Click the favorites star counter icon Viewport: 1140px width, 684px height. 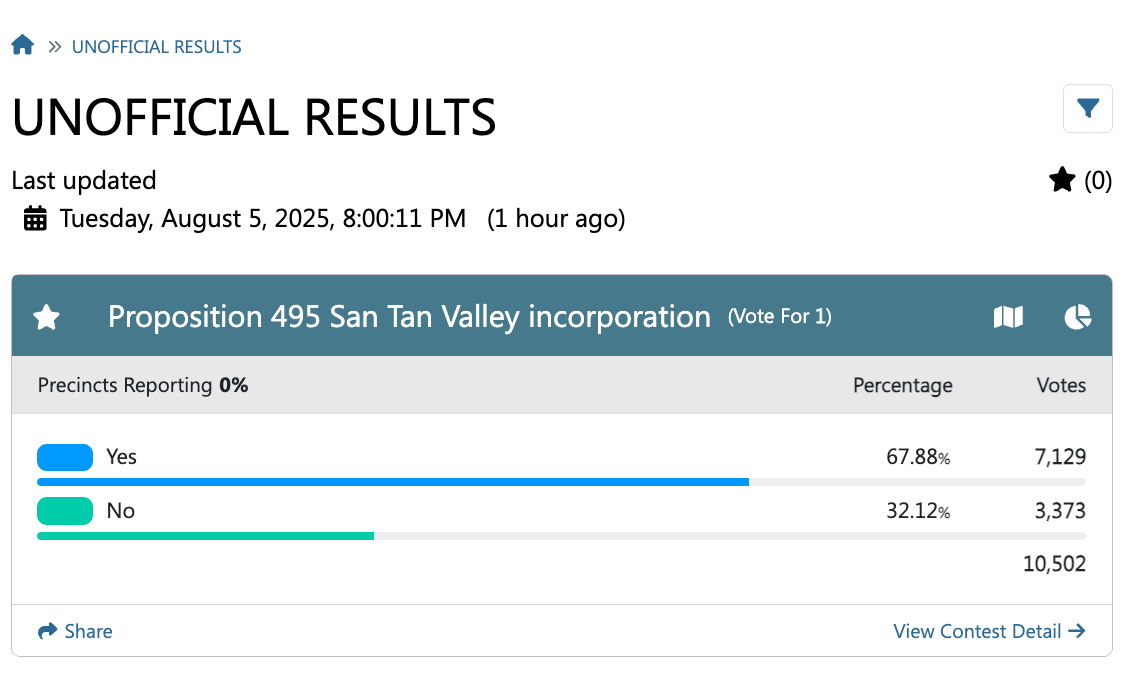pos(1062,181)
